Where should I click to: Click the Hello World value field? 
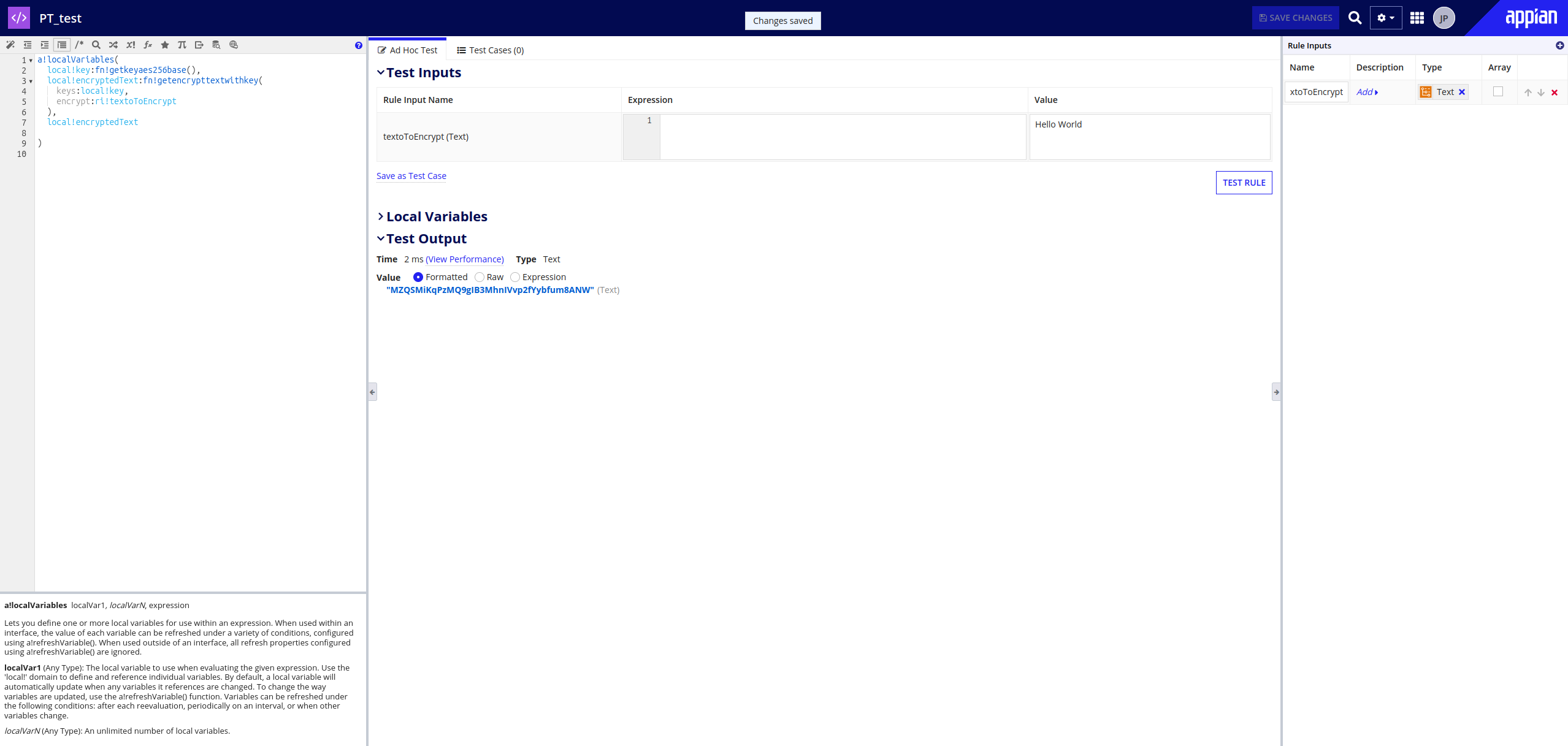(1150, 137)
